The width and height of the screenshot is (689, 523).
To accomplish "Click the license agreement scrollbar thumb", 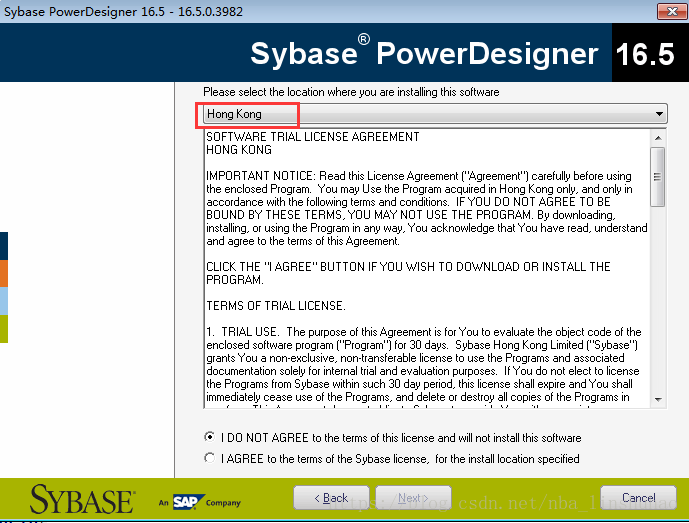I will 658,177.
